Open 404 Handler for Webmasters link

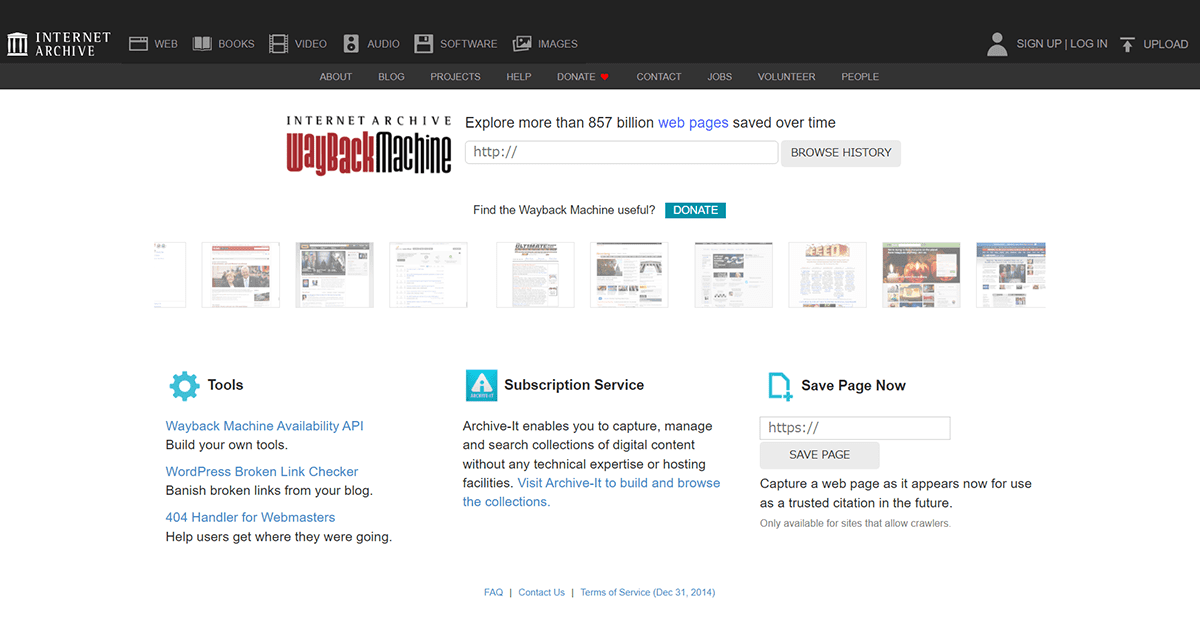[x=251, y=518]
